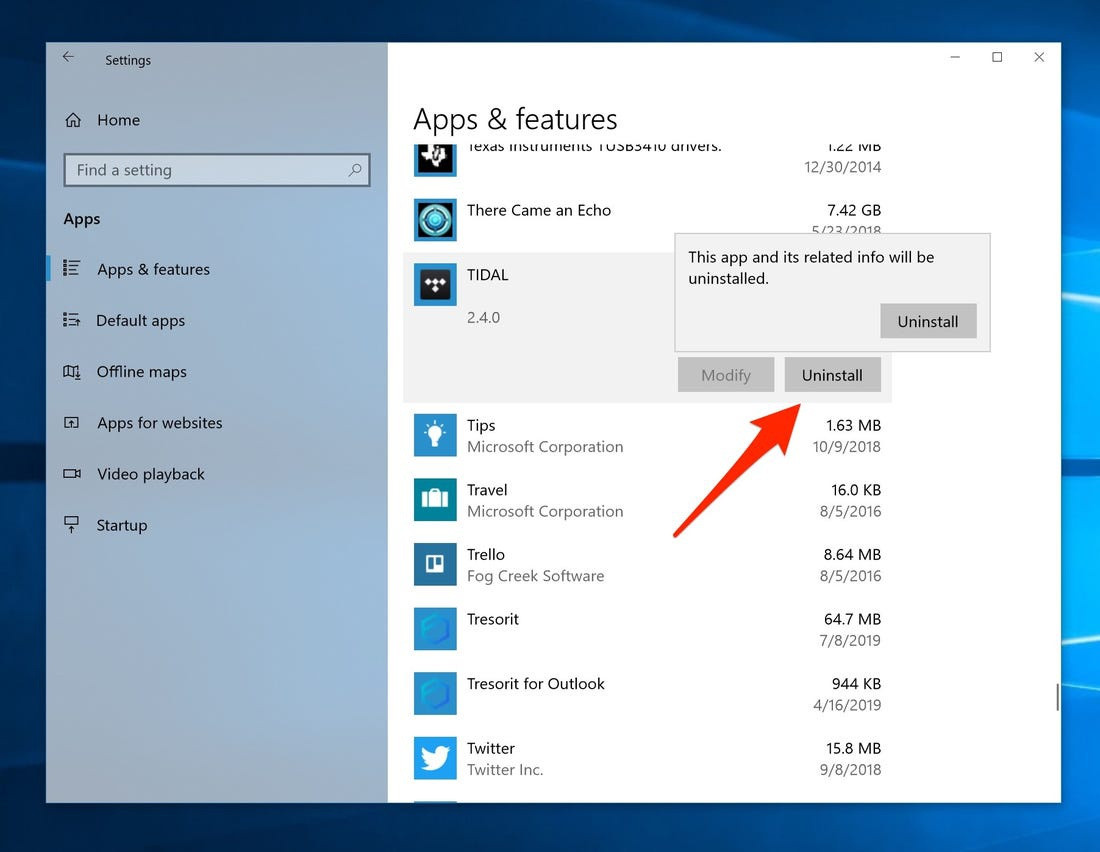Select the TIDAL app icon
This screenshot has width=1100, height=852.
click(435, 285)
